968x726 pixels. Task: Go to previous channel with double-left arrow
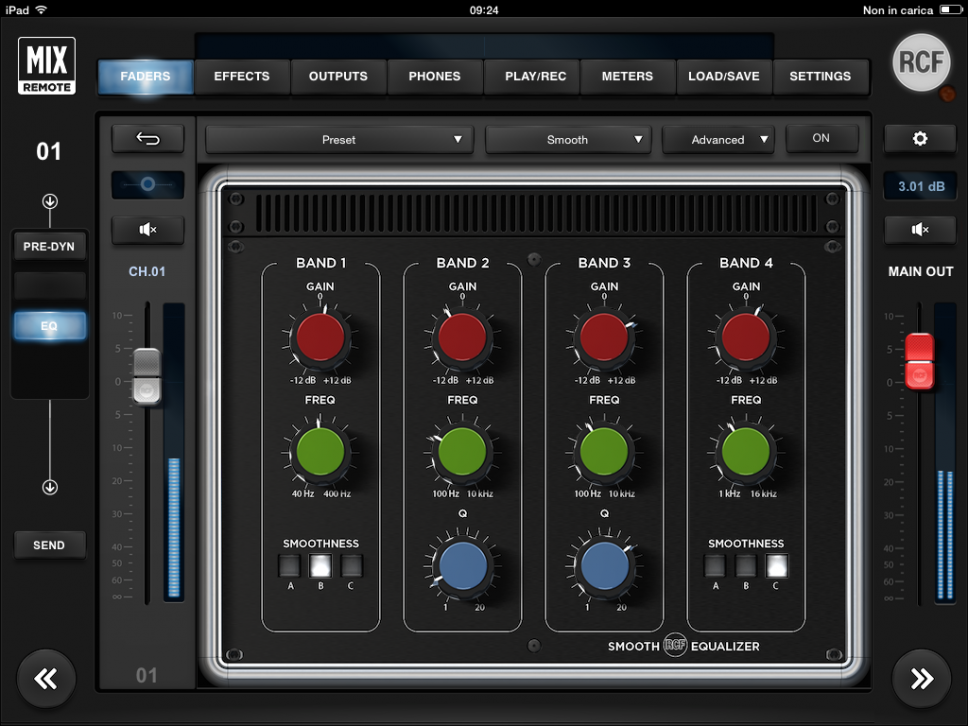pyautogui.click(x=46, y=679)
